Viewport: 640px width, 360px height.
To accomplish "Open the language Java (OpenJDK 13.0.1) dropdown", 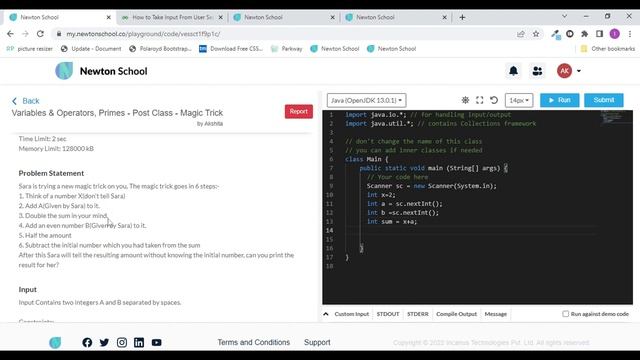I will pyautogui.click(x=366, y=100).
